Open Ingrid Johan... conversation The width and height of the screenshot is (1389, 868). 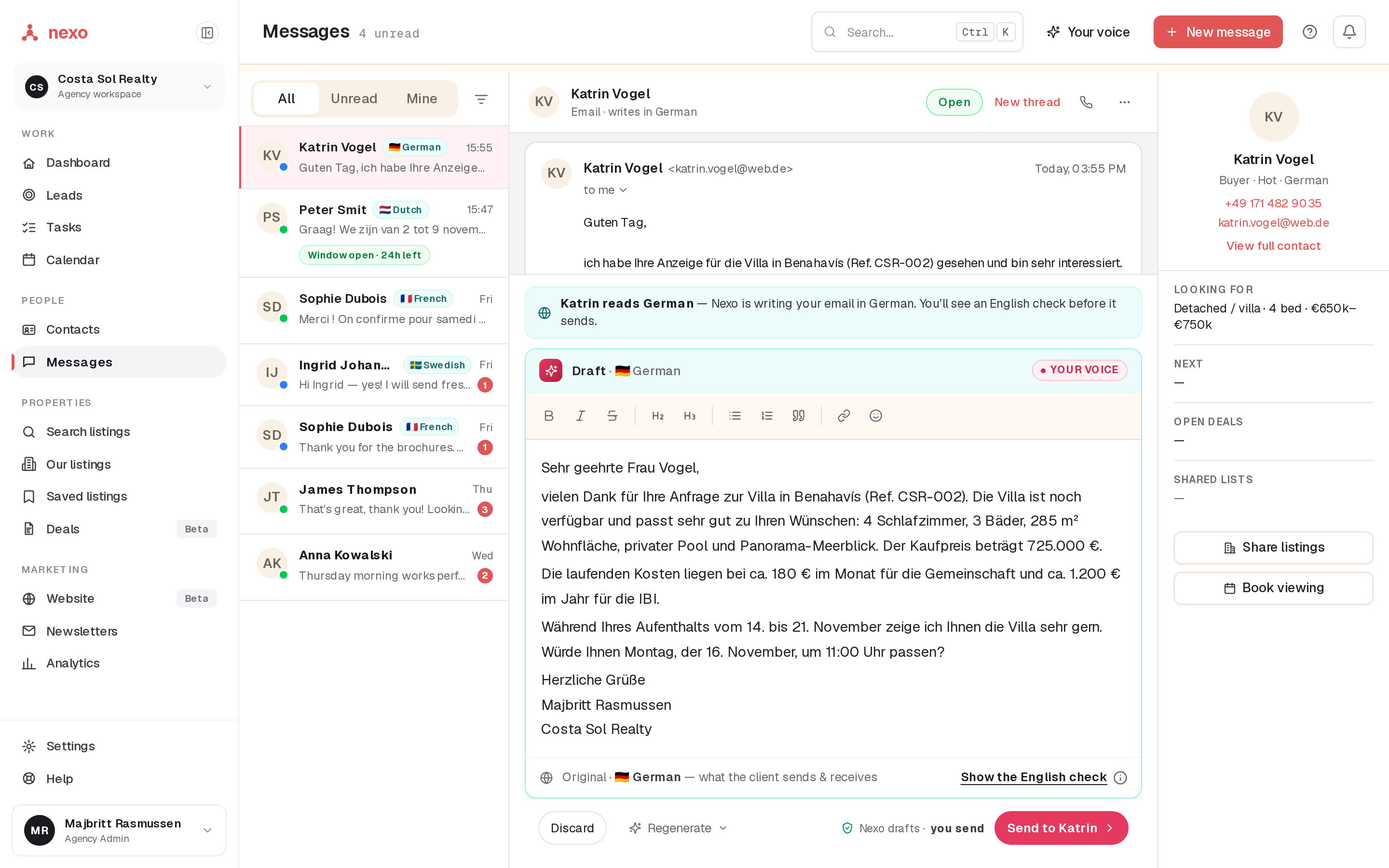374,375
